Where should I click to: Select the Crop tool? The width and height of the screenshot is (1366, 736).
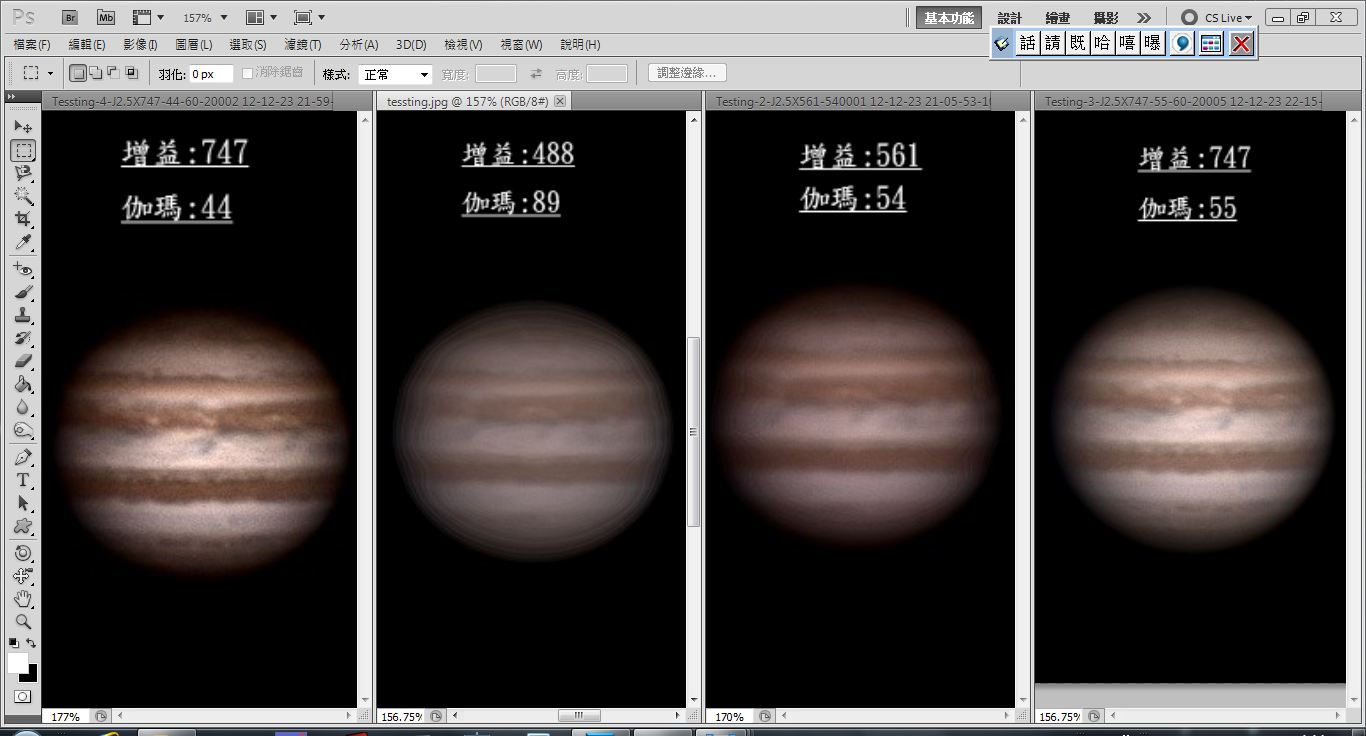[x=23, y=219]
